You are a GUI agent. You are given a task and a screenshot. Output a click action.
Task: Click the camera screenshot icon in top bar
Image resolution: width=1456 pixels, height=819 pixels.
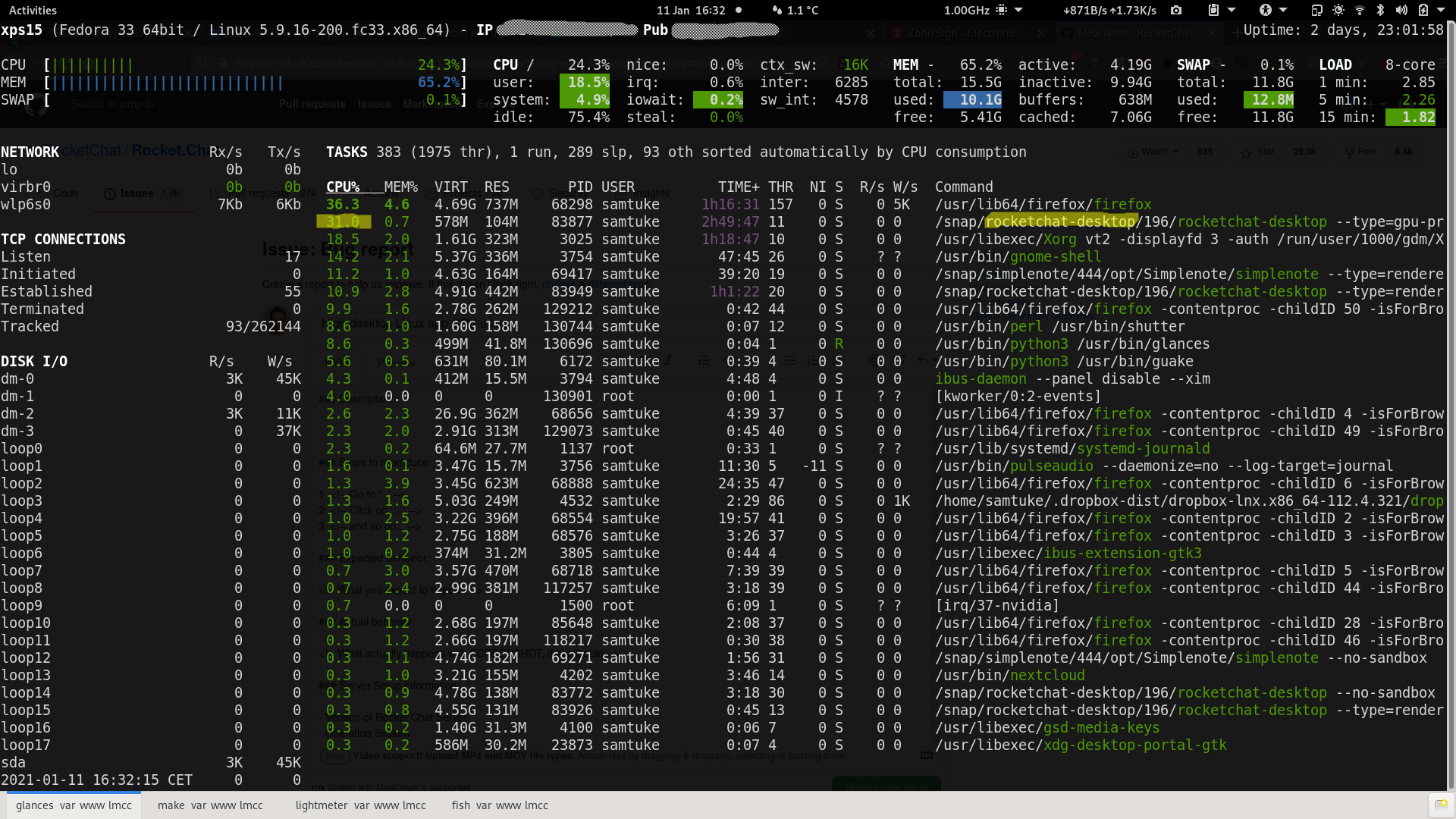tap(1176, 10)
